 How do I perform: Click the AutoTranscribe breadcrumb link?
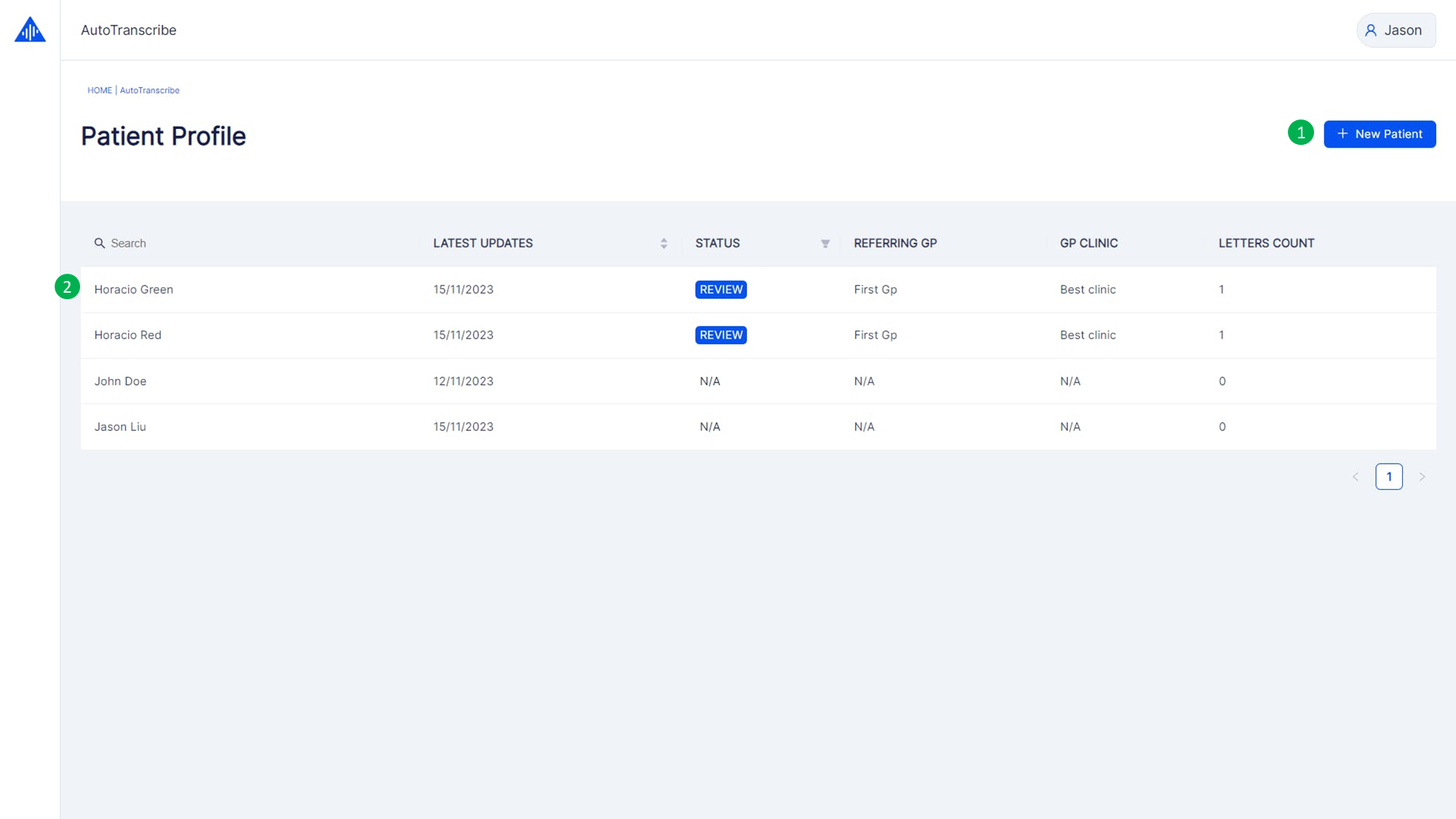[149, 90]
